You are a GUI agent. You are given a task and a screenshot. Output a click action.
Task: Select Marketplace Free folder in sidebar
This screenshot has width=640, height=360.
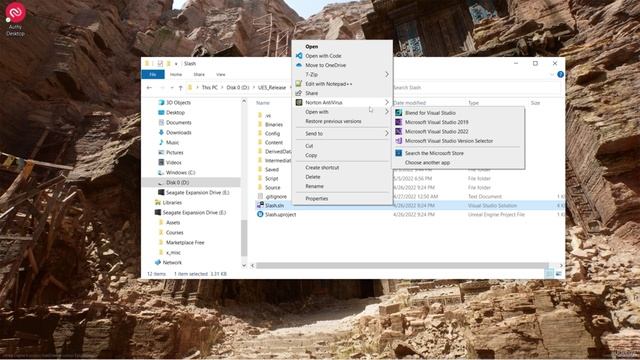pos(185,242)
